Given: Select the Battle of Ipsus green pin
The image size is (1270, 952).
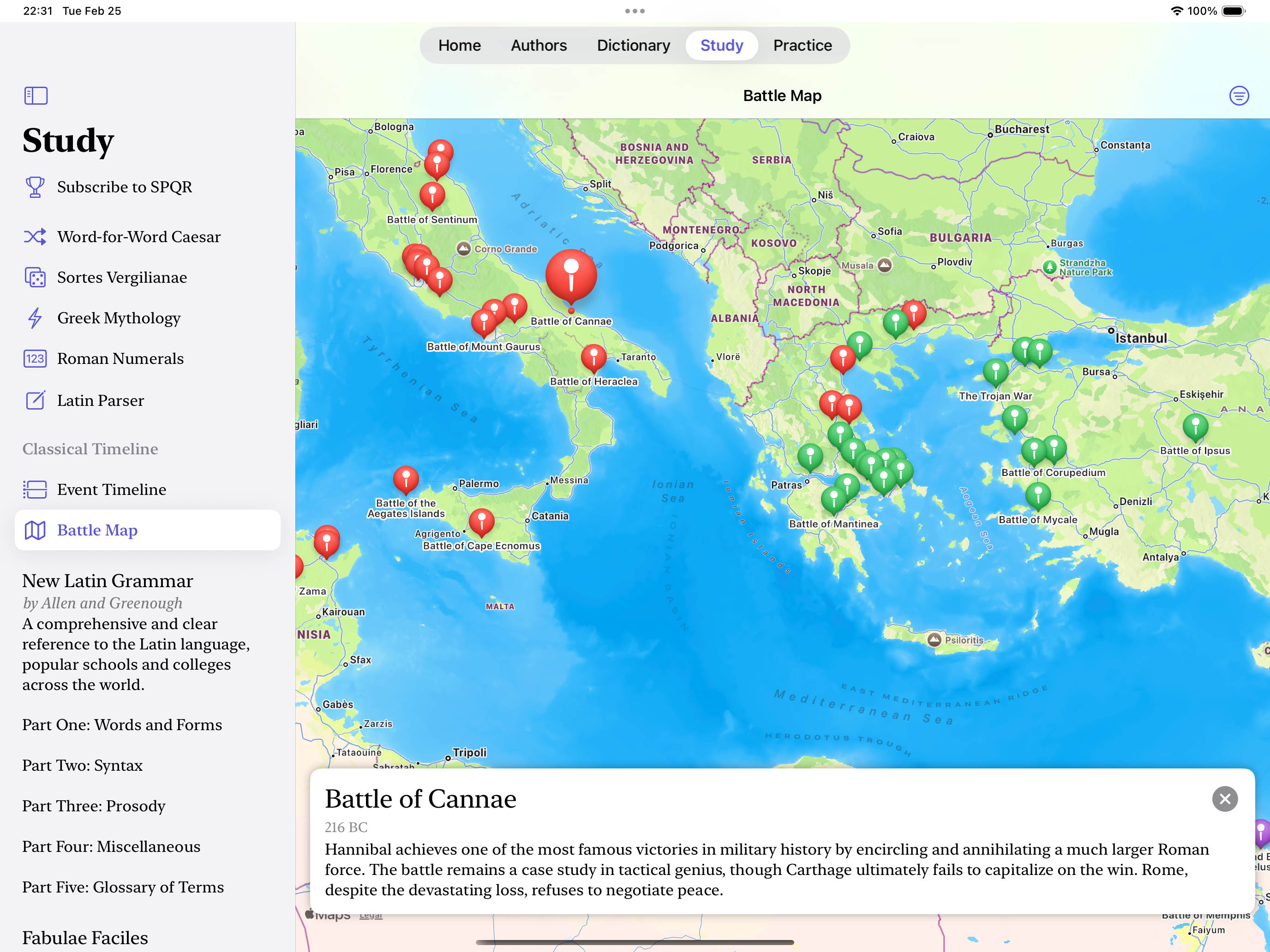Looking at the screenshot, I should [x=1195, y=428].
